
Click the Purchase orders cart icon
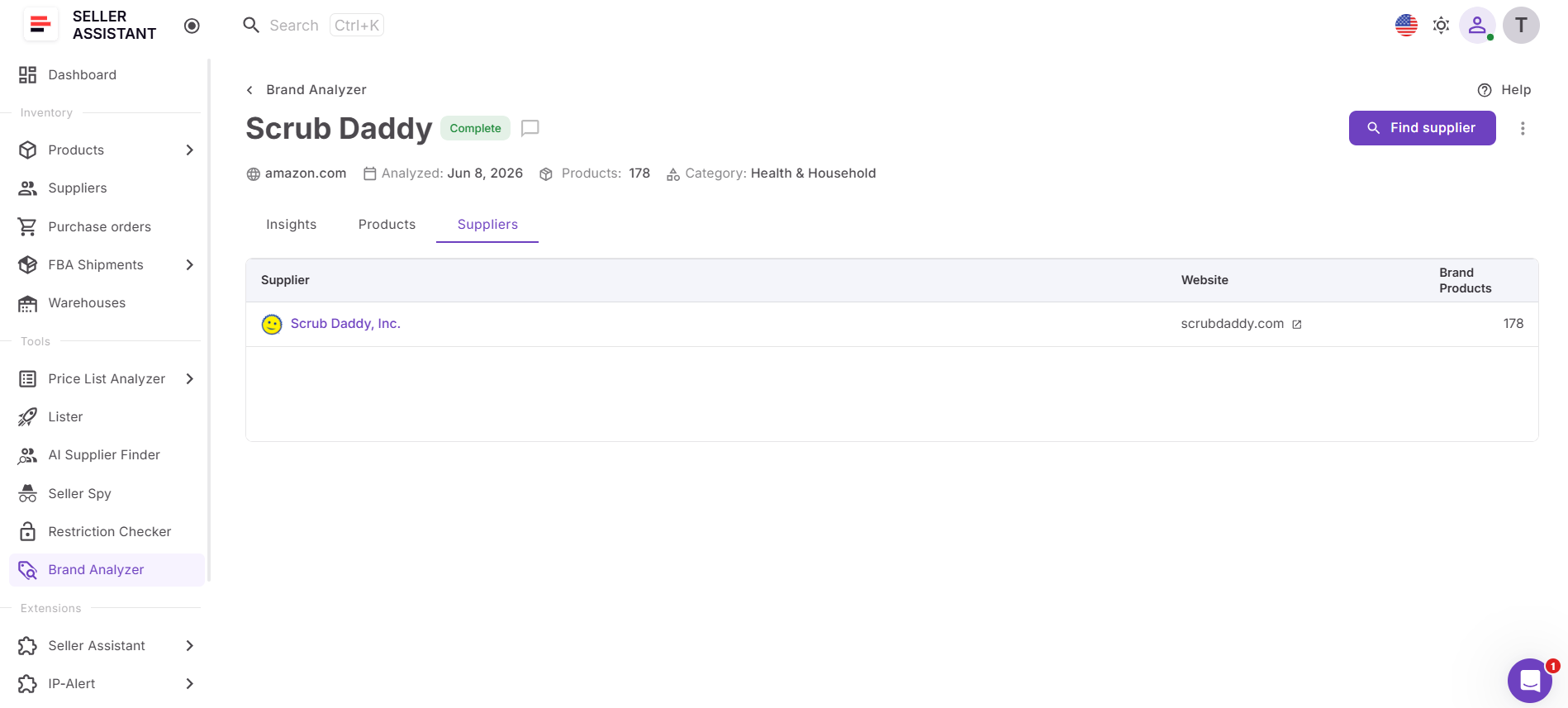pyautogui.click(x=28, y=226)
